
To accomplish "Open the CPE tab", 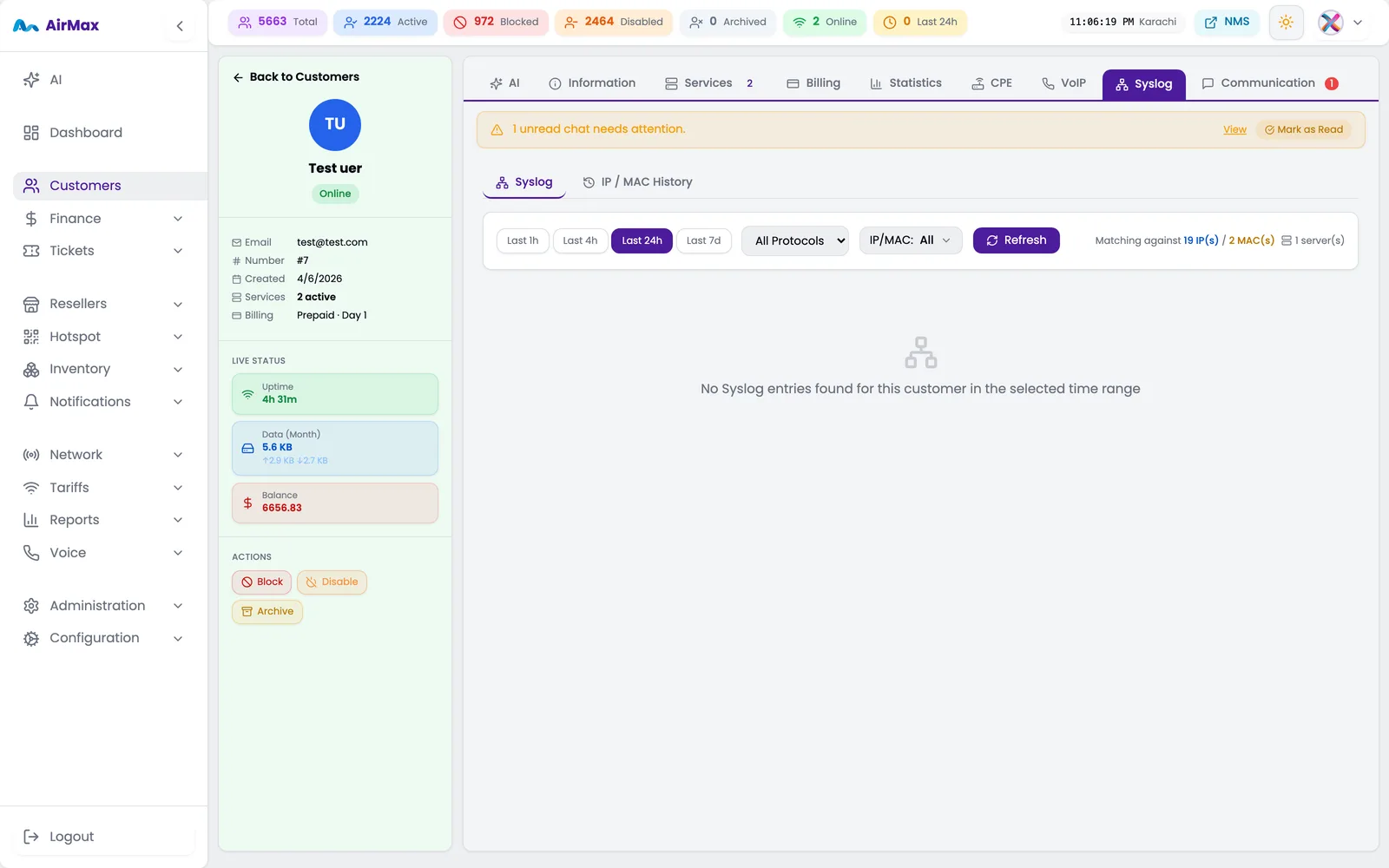I will click(x=991, y=83).
